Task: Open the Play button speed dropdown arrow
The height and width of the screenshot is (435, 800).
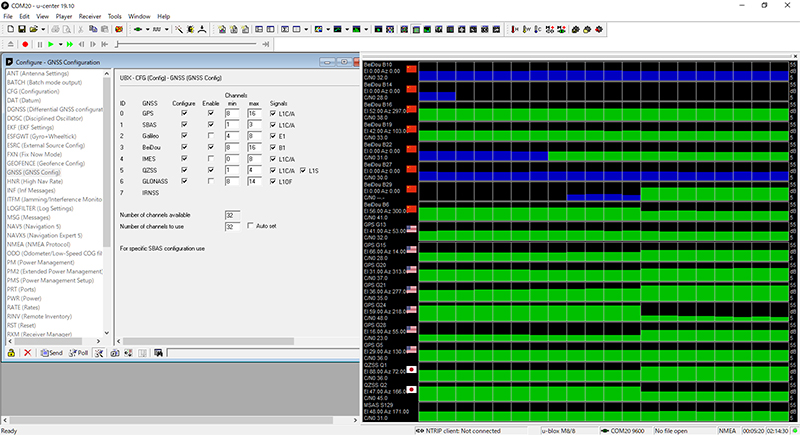Action: tap(59, 45)
